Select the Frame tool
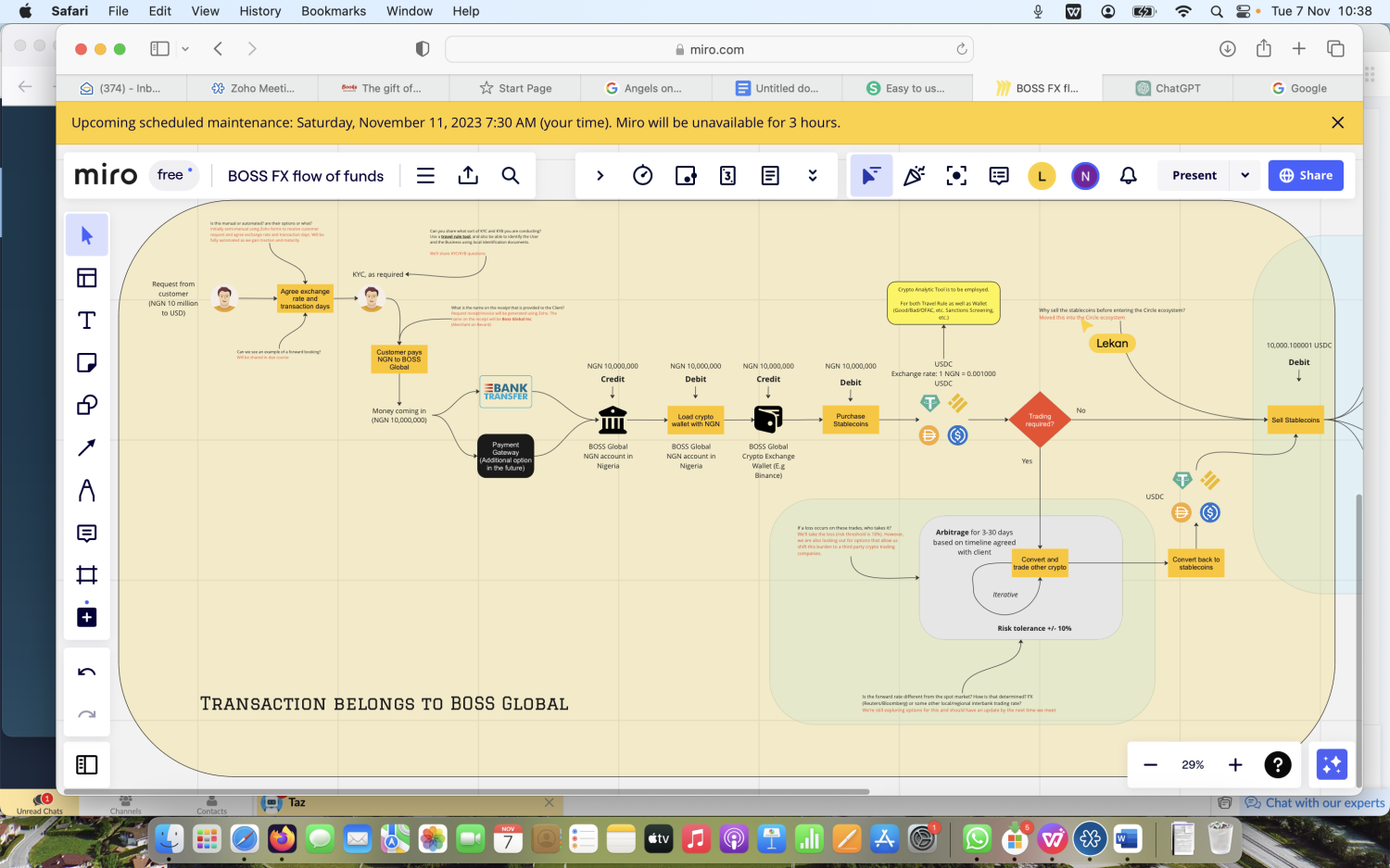This screenshot has width=1390, height=868. [87, 575]
